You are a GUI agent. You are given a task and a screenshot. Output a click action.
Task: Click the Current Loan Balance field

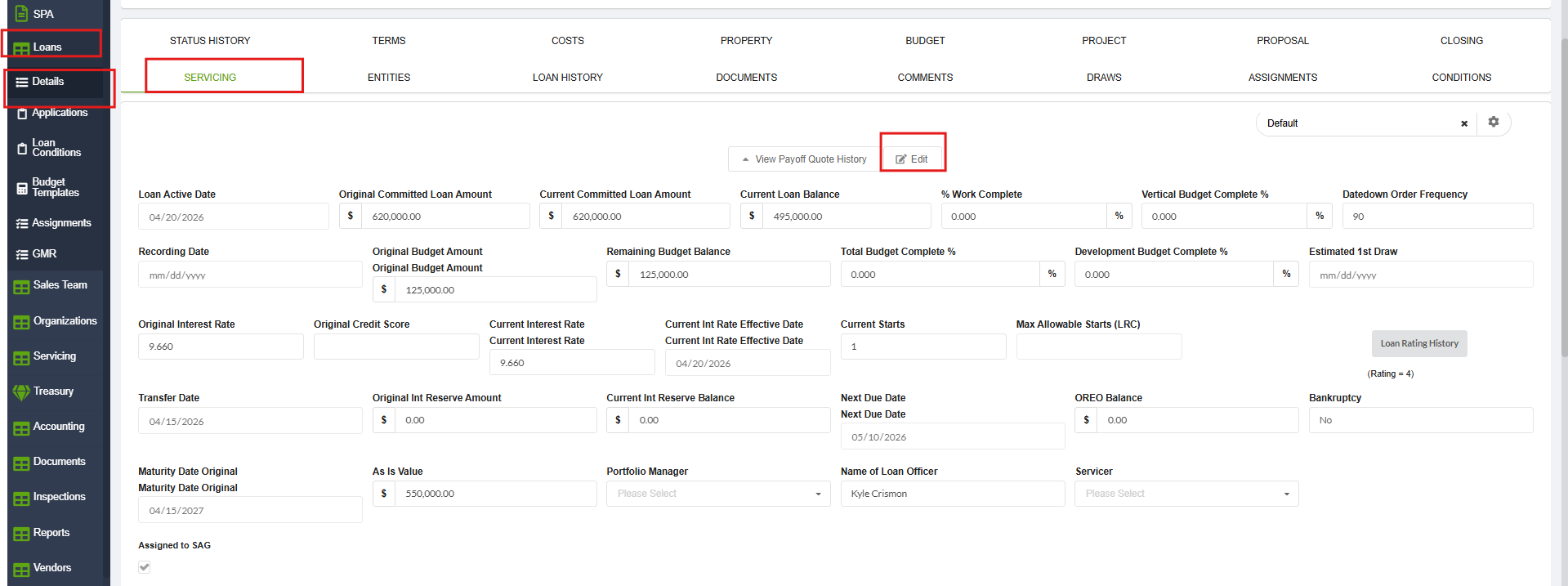[847, 217]
